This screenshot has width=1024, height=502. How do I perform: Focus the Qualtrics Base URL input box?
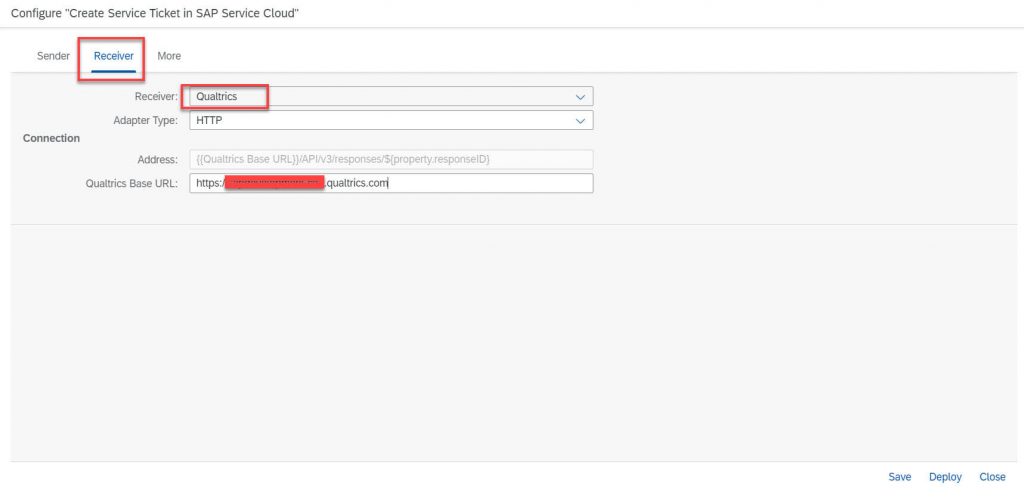pyautogui.click(x=391, y=183)
